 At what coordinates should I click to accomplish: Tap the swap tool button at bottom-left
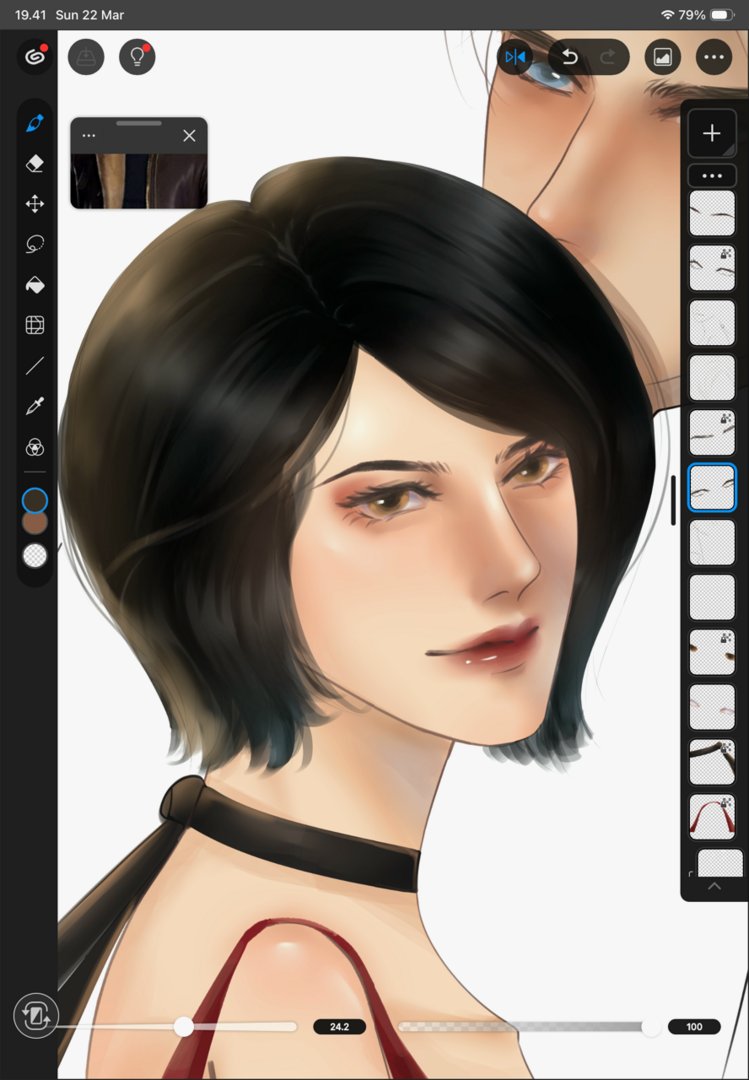pos(35,1016)
